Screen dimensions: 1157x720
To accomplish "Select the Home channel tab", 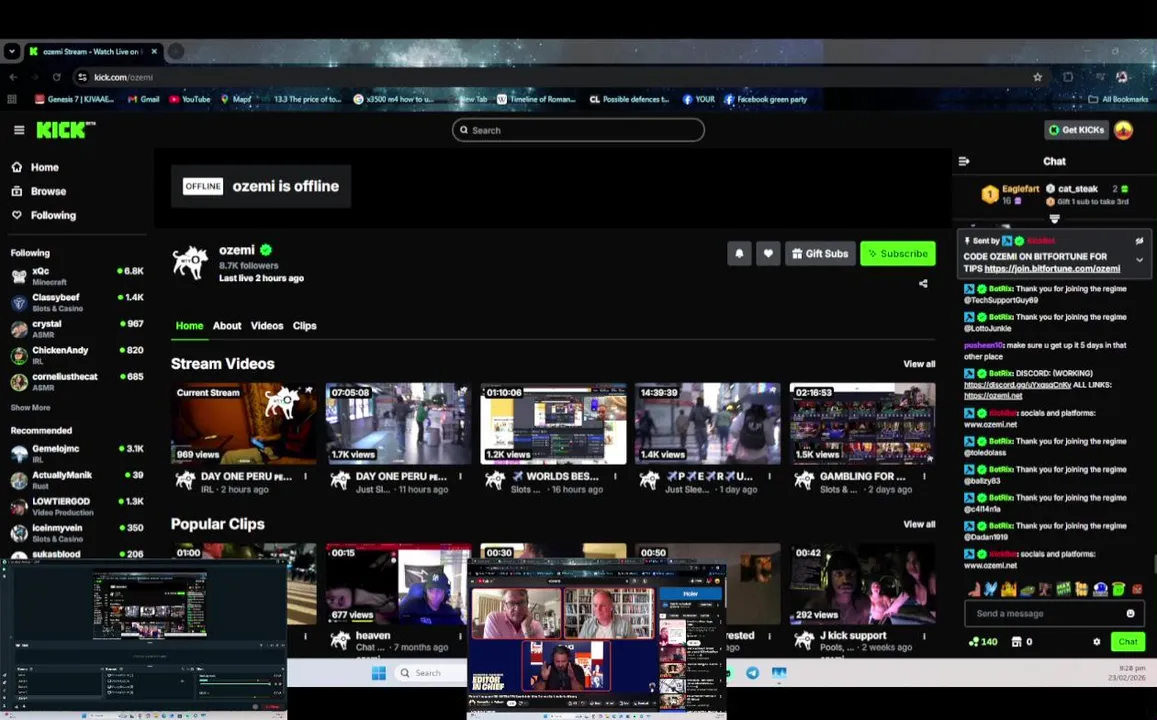I will pos(189,325).
